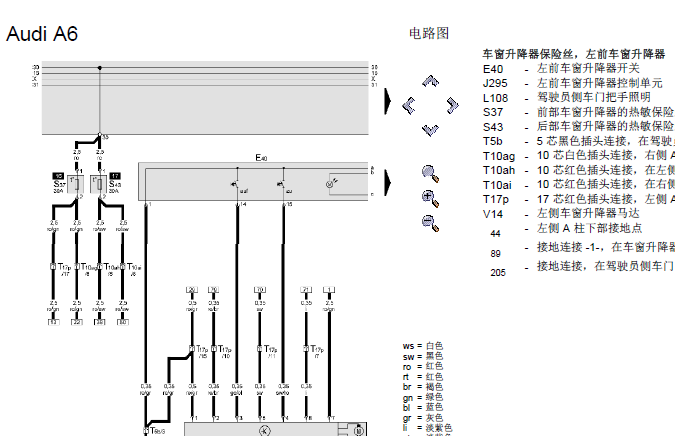Click the 'auf' switch symbol in E40
This screenshot has height=436, width=675.
pos(235,184)
